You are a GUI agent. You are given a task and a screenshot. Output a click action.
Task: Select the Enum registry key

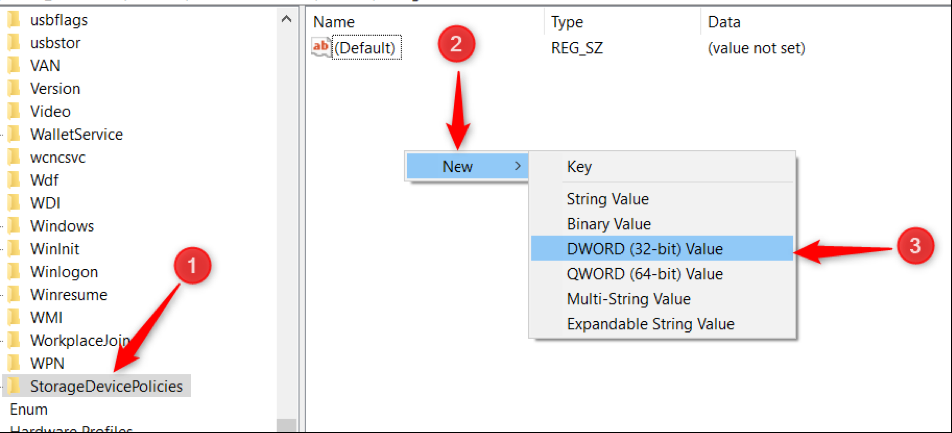pos(28,409)
